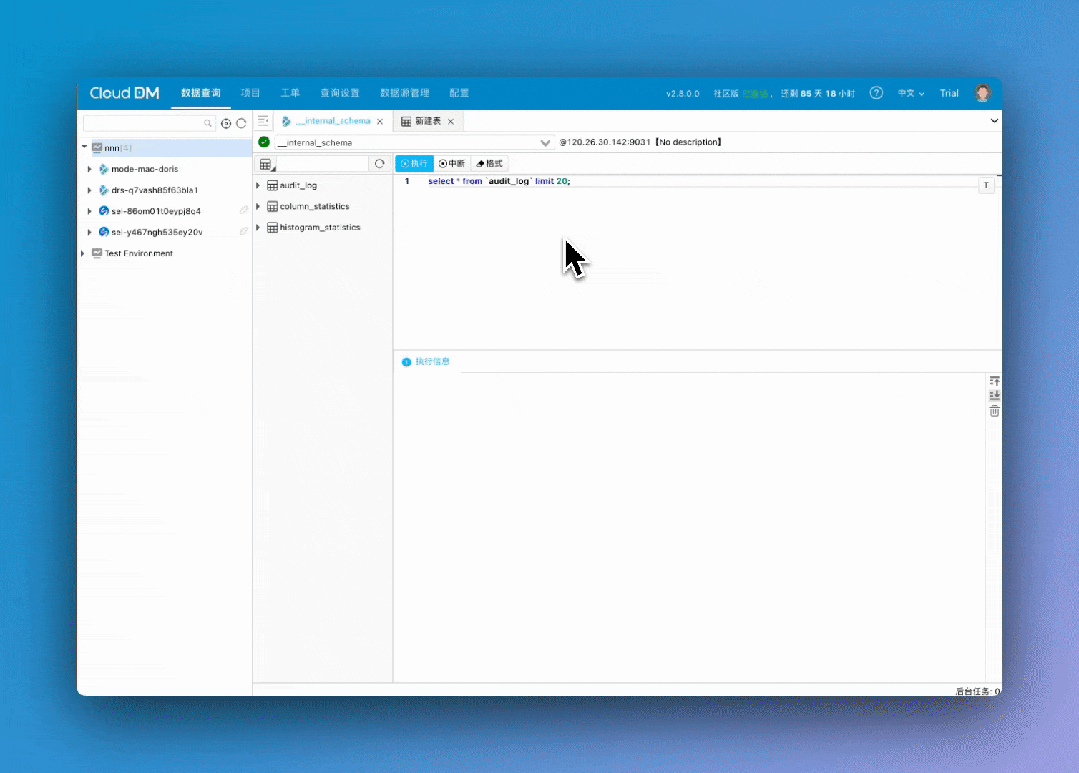
Task: Open the 工单 menu tab
Action: (x=290, y=93)
